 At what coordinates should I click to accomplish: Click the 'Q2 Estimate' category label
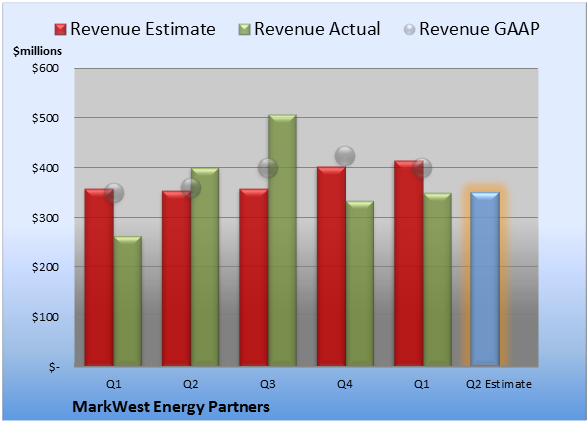tap(499, 384)
